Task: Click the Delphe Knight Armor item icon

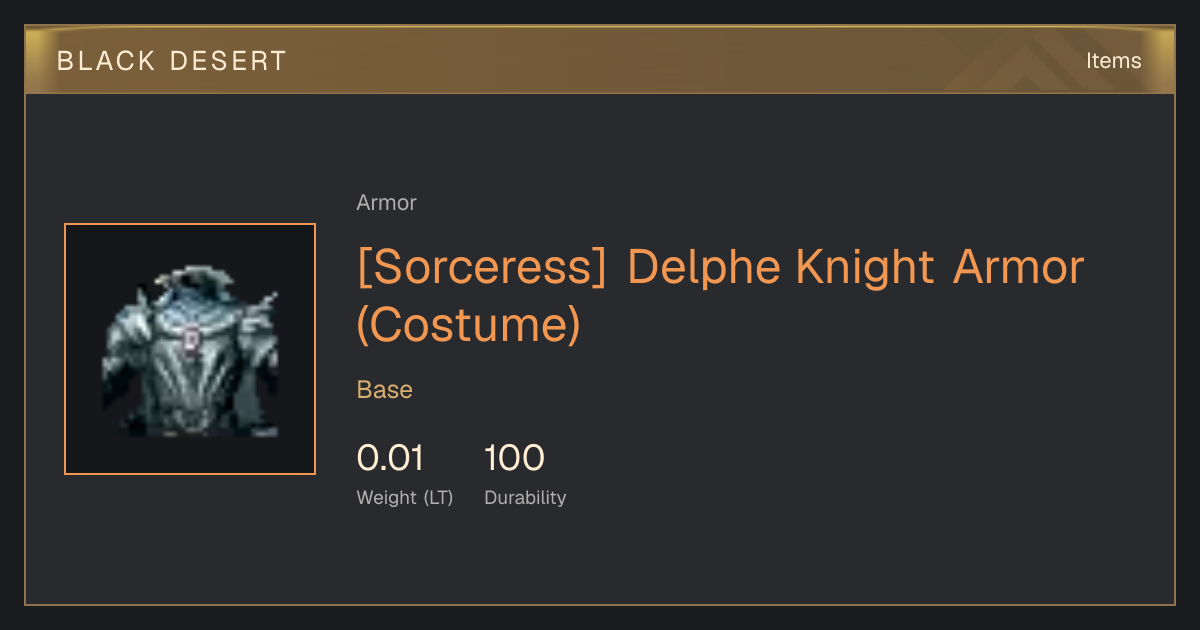Action: [x=190, y=349]
